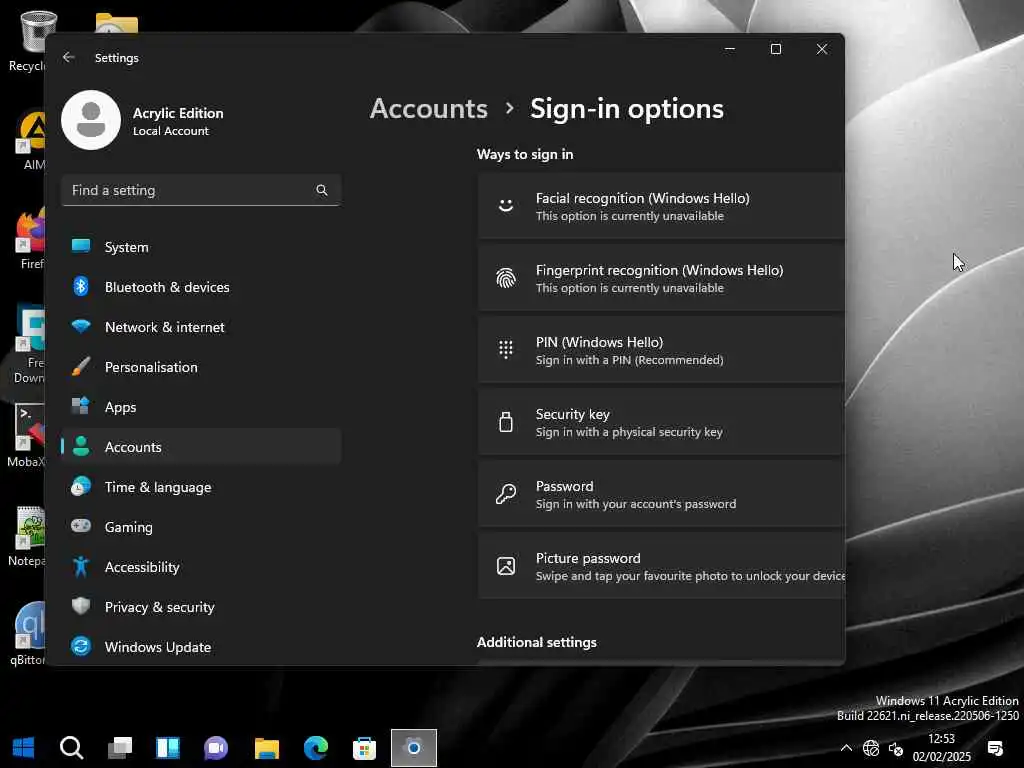This screenshot has width=1024, height=768.
Task: Click the Time & language clock icon
Action: [x=81, y=487]
